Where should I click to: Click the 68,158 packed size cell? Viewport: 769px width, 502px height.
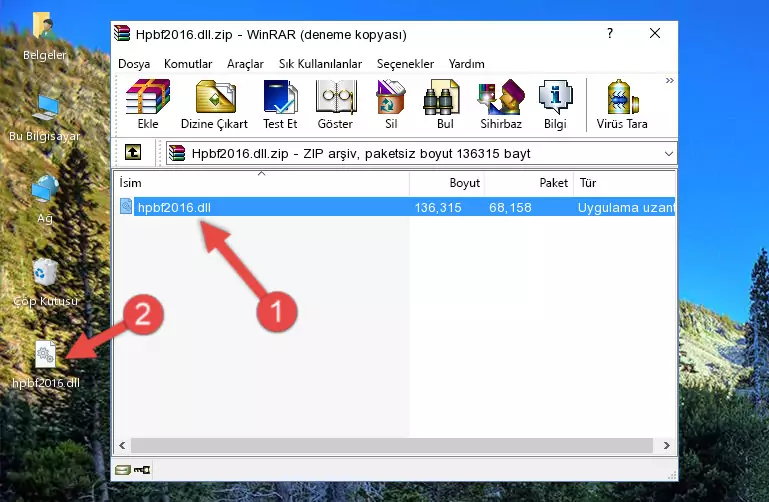click(x=510, y=207)
